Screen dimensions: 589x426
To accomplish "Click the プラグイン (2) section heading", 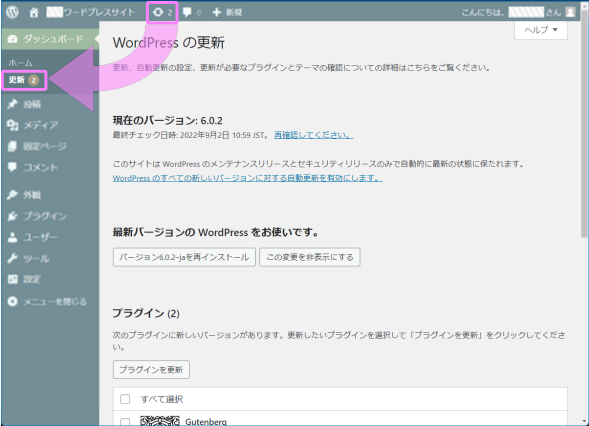I will pyautogui.click(x=146, y=313).
